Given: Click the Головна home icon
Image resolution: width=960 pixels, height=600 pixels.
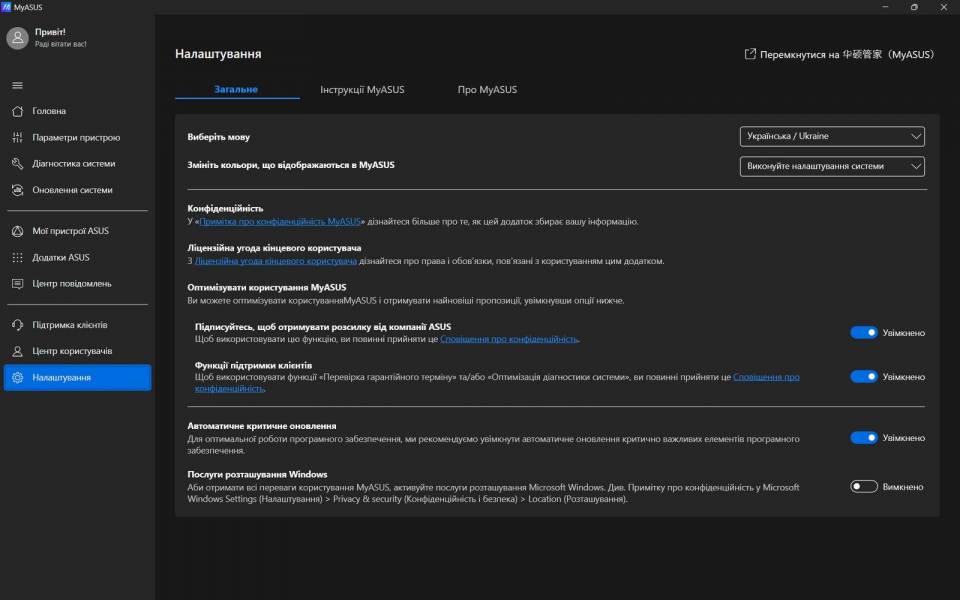Looking at the screenshot, I should (x=17, y=111).
